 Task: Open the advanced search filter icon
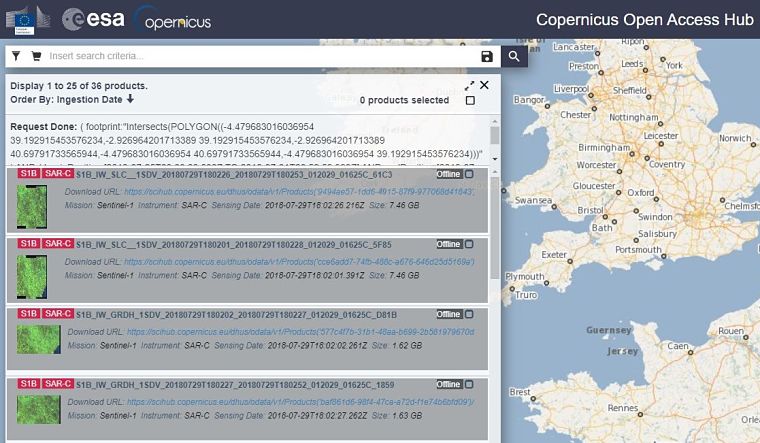coord(16,56)
